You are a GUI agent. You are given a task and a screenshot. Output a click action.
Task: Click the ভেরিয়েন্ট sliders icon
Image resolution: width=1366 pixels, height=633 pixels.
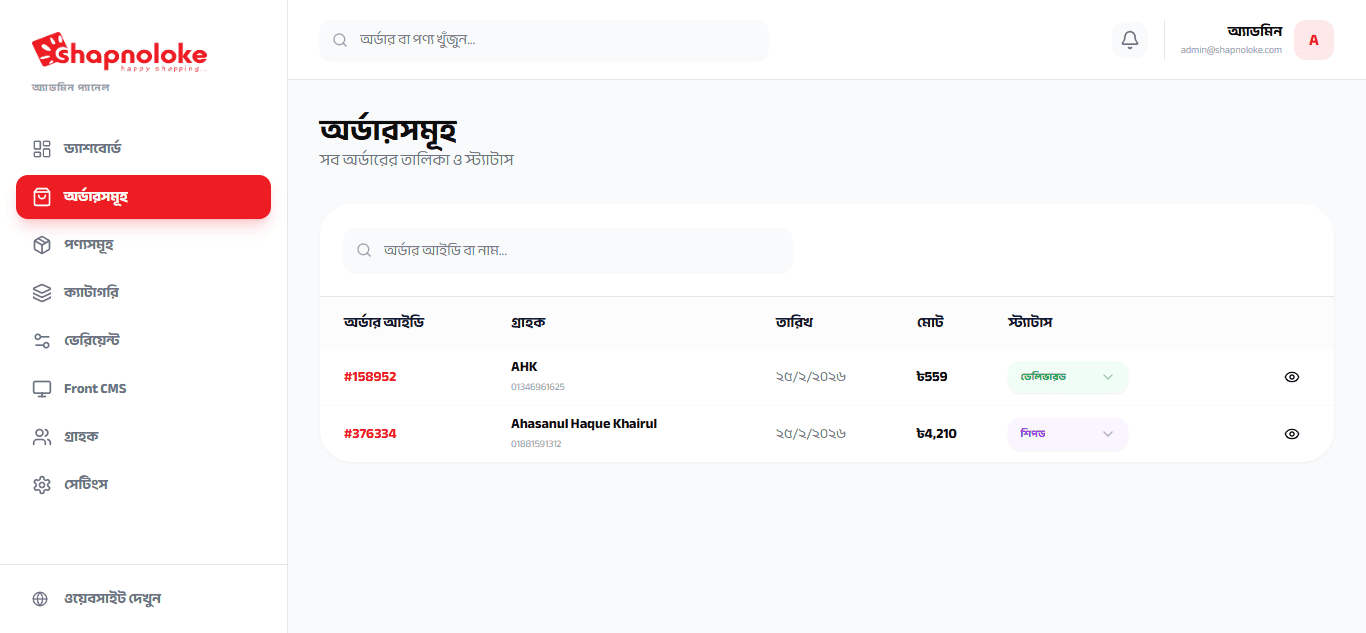(42, 341)
